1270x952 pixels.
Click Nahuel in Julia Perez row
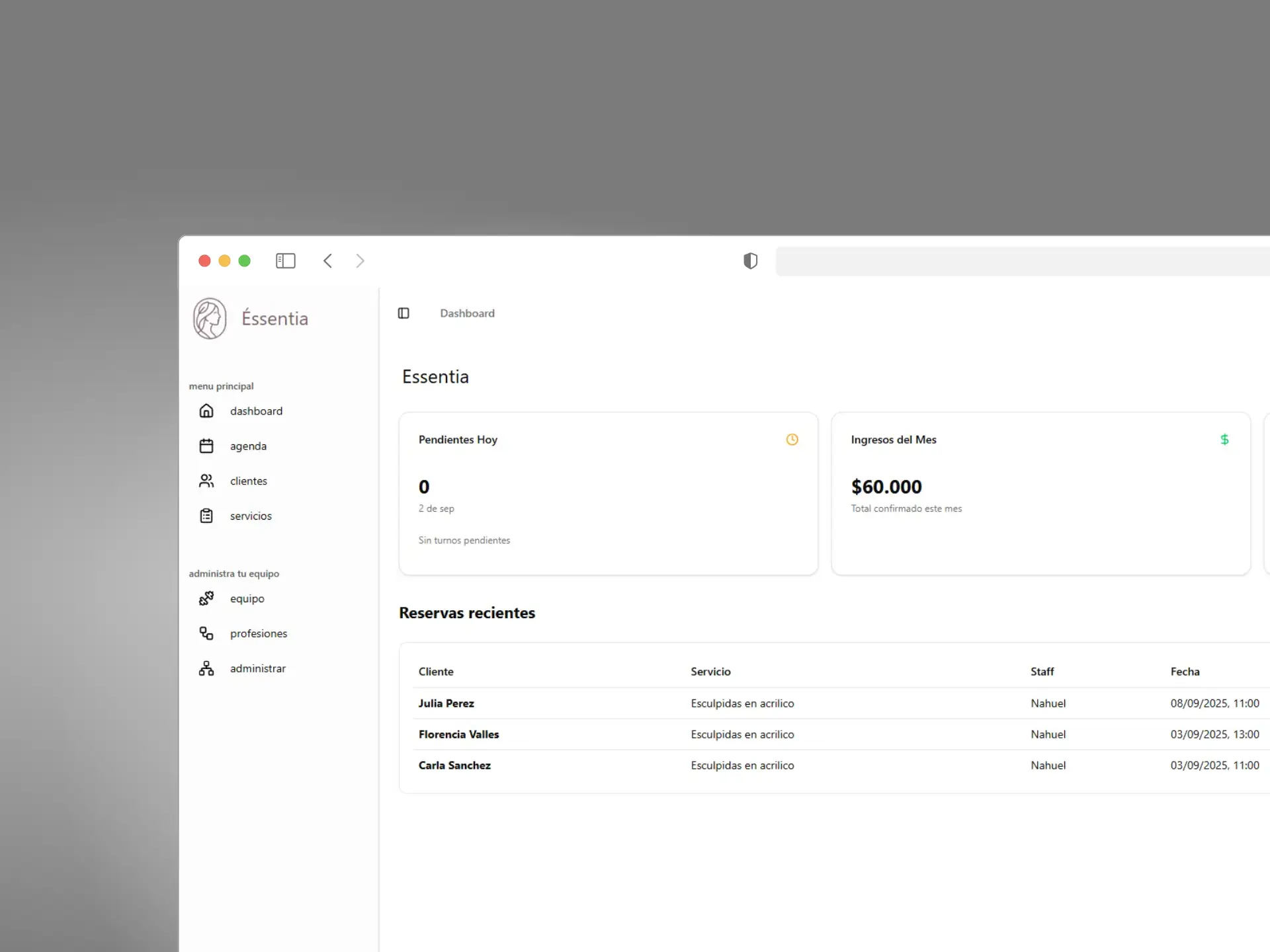point(1048,703)
